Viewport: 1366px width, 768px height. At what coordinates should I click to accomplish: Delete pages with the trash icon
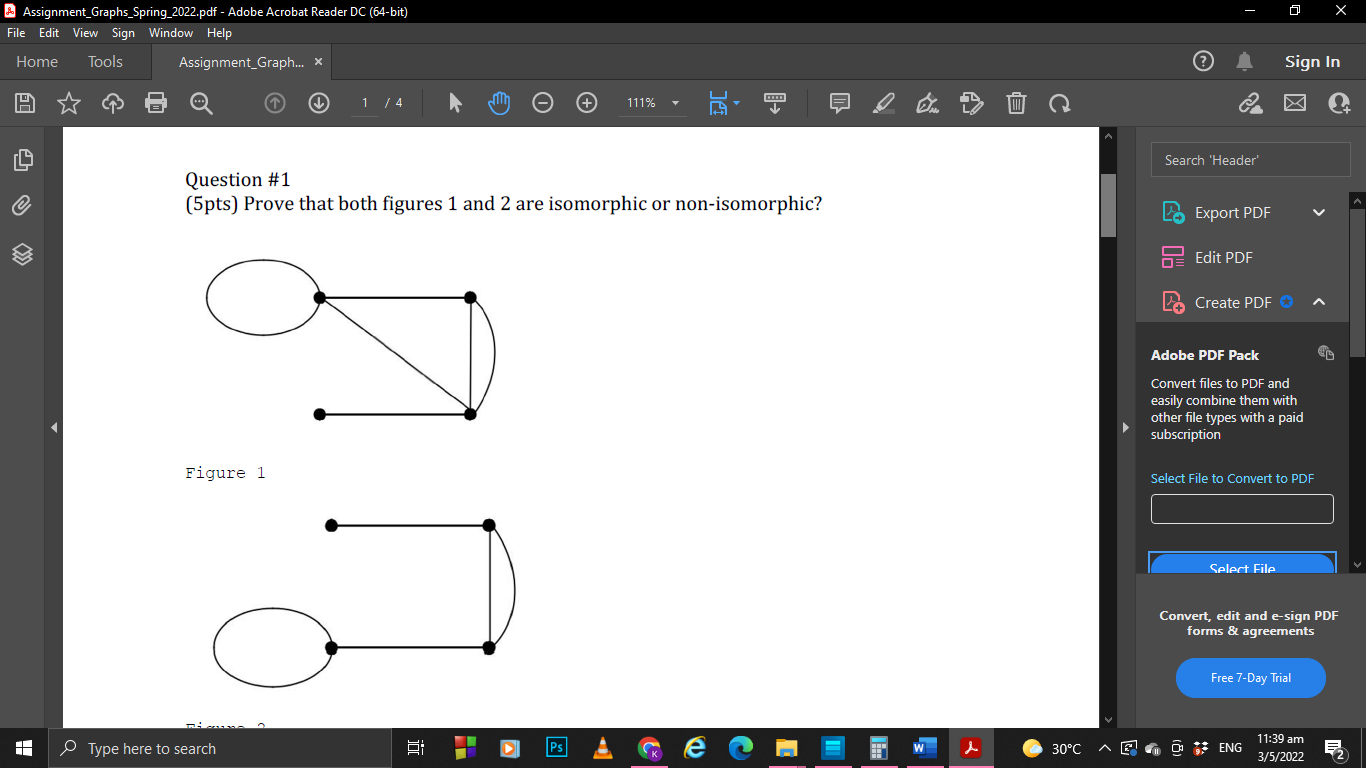click(x=1016, y=103)
